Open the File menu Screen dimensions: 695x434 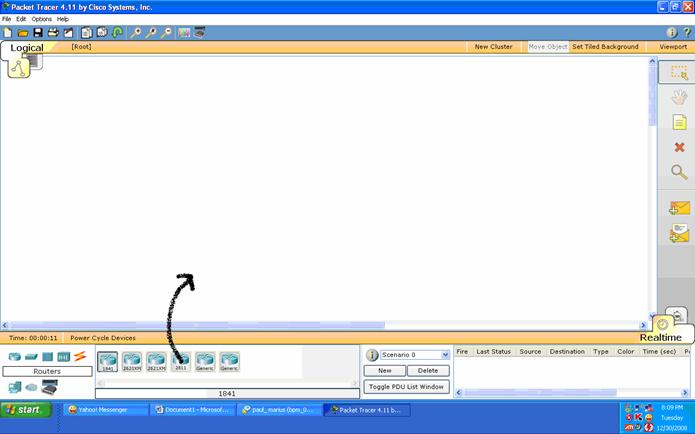(x=7, y=19)
